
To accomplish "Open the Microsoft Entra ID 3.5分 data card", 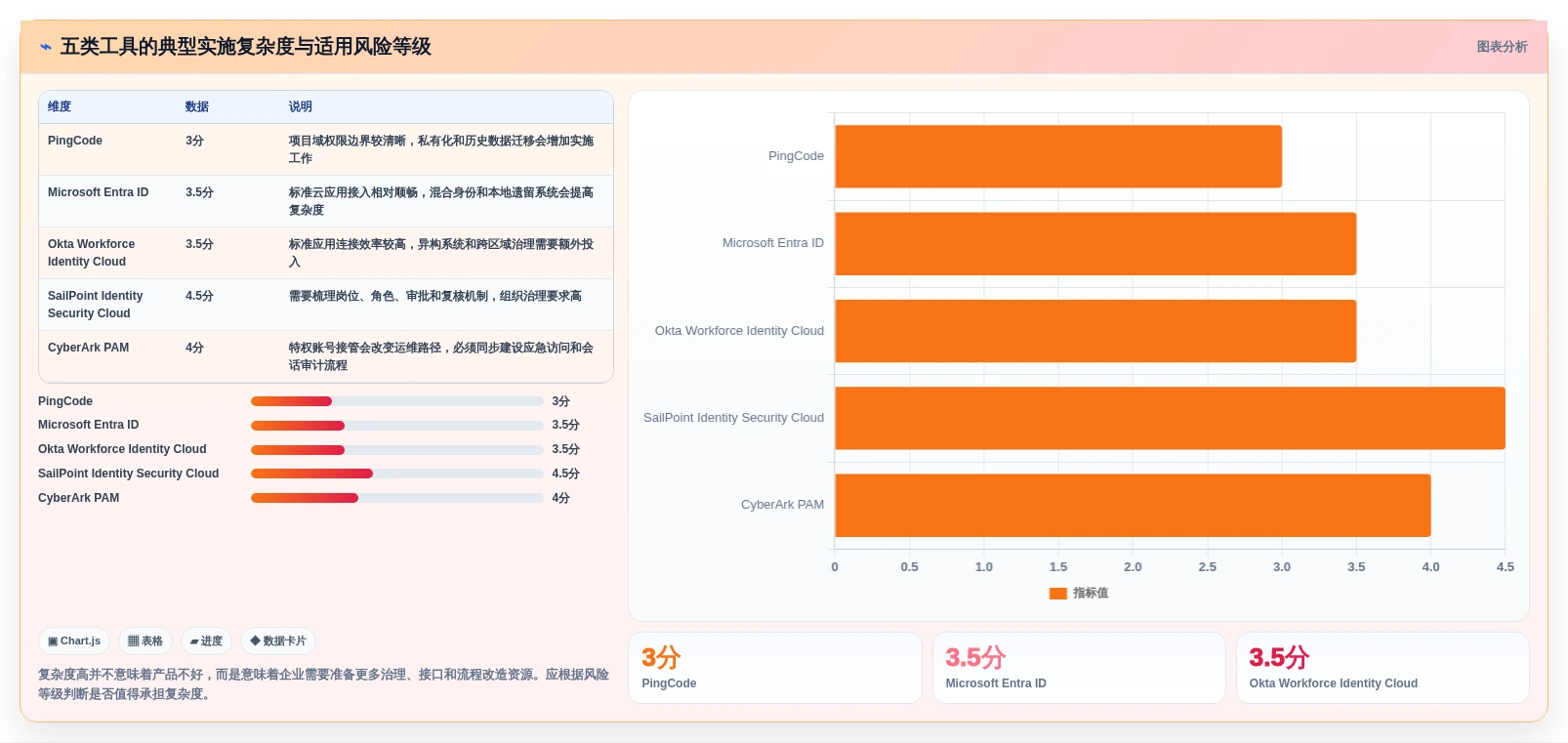I will pos(1079,668).
